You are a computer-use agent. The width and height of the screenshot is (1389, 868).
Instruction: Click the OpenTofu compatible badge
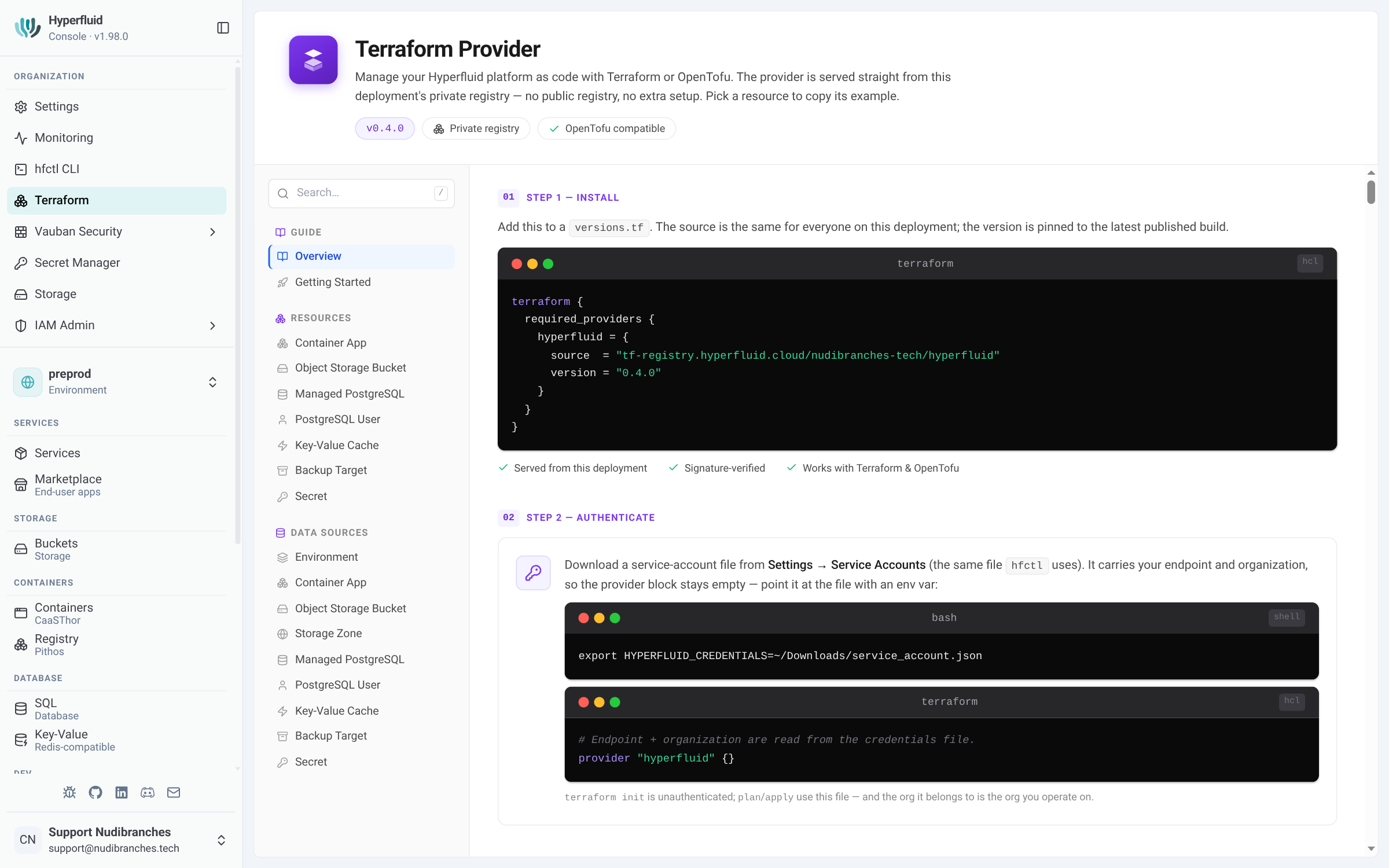tap(607, 128)
